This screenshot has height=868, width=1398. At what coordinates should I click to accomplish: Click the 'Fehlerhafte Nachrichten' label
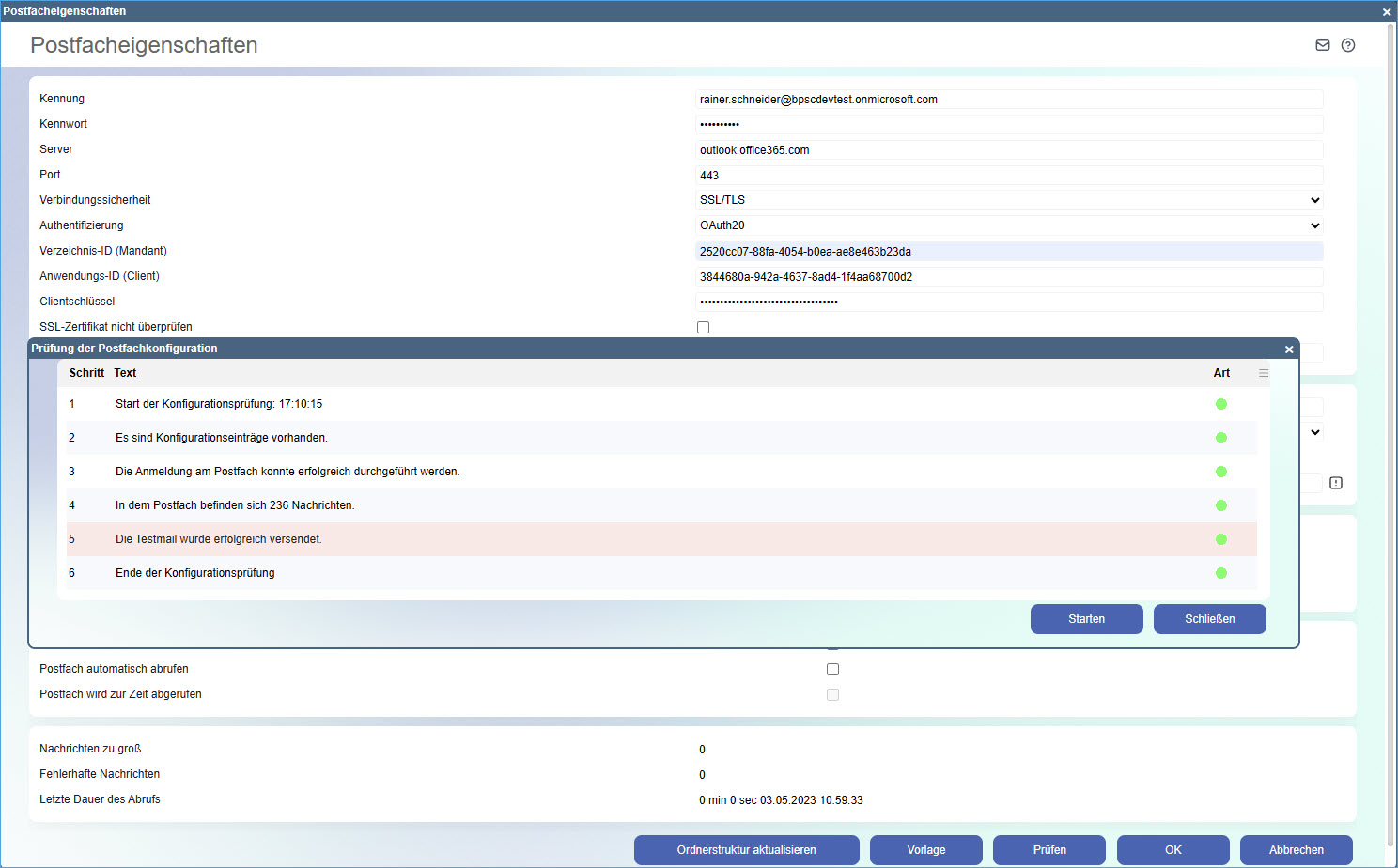pyautogui.click(x=100, y=774)
